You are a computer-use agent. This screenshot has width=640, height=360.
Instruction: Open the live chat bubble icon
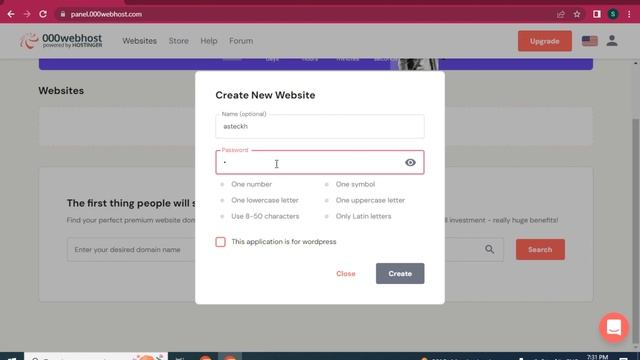614,327
